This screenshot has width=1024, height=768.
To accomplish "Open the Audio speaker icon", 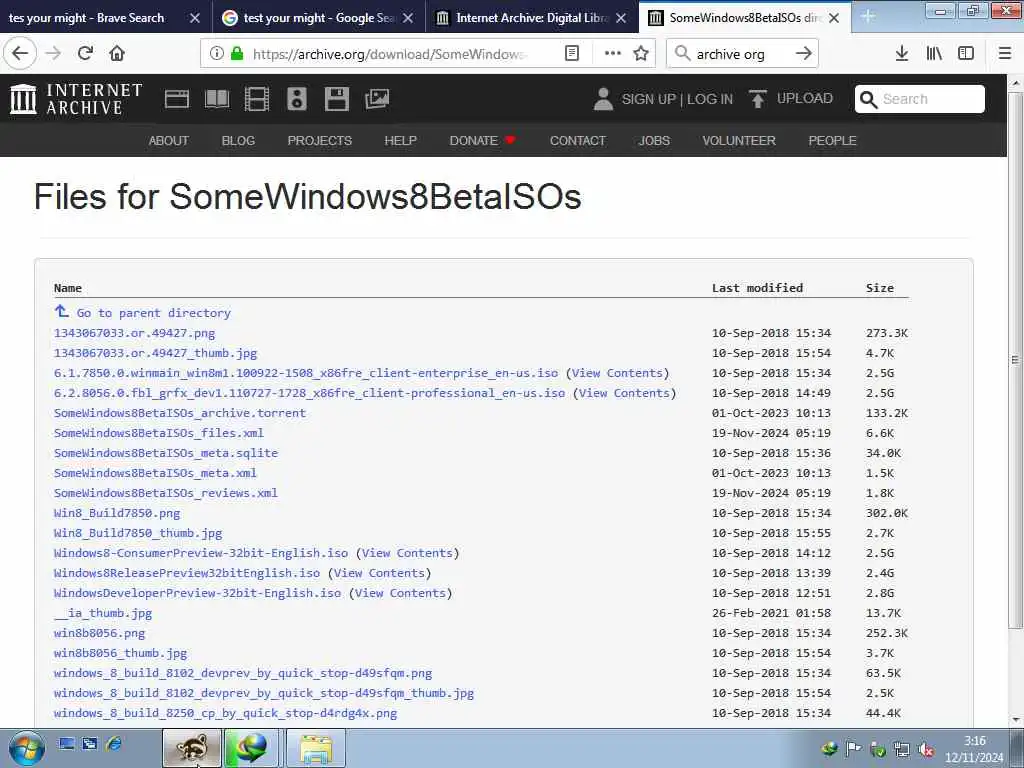I will point(296,99).
